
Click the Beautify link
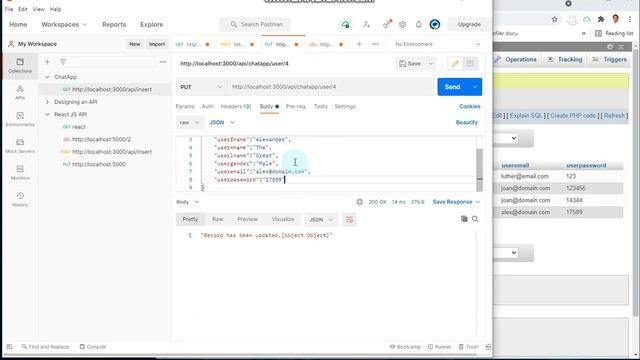467,122
